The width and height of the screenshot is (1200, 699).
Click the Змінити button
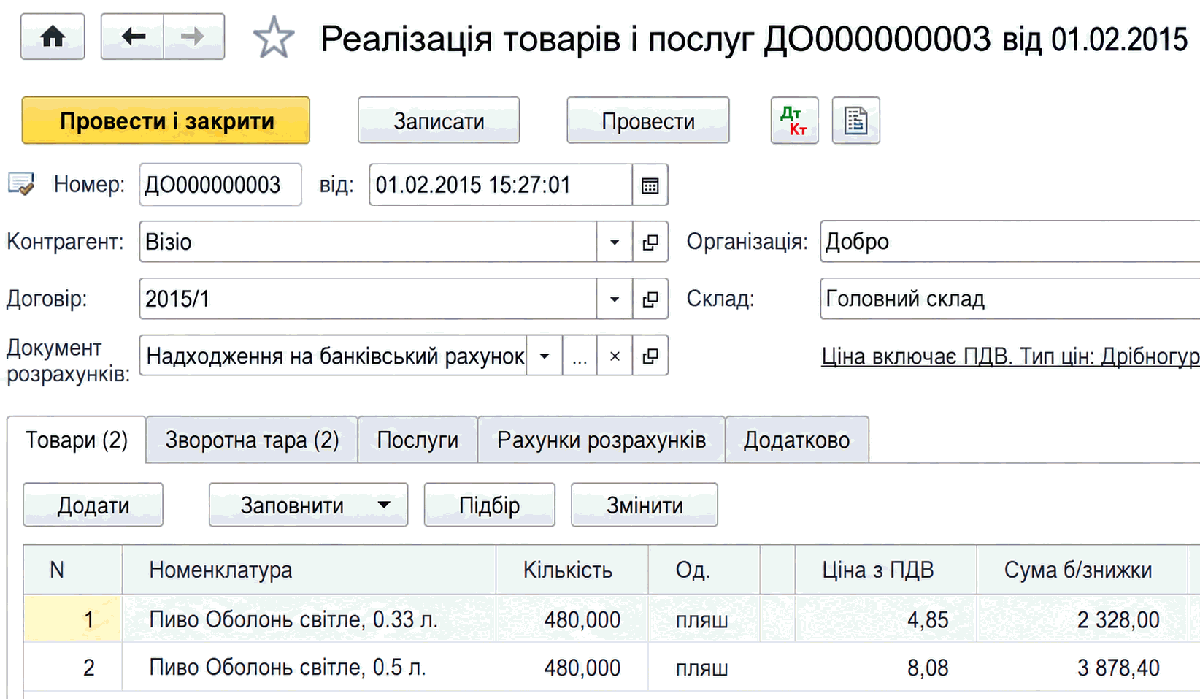tap(644, 505)
